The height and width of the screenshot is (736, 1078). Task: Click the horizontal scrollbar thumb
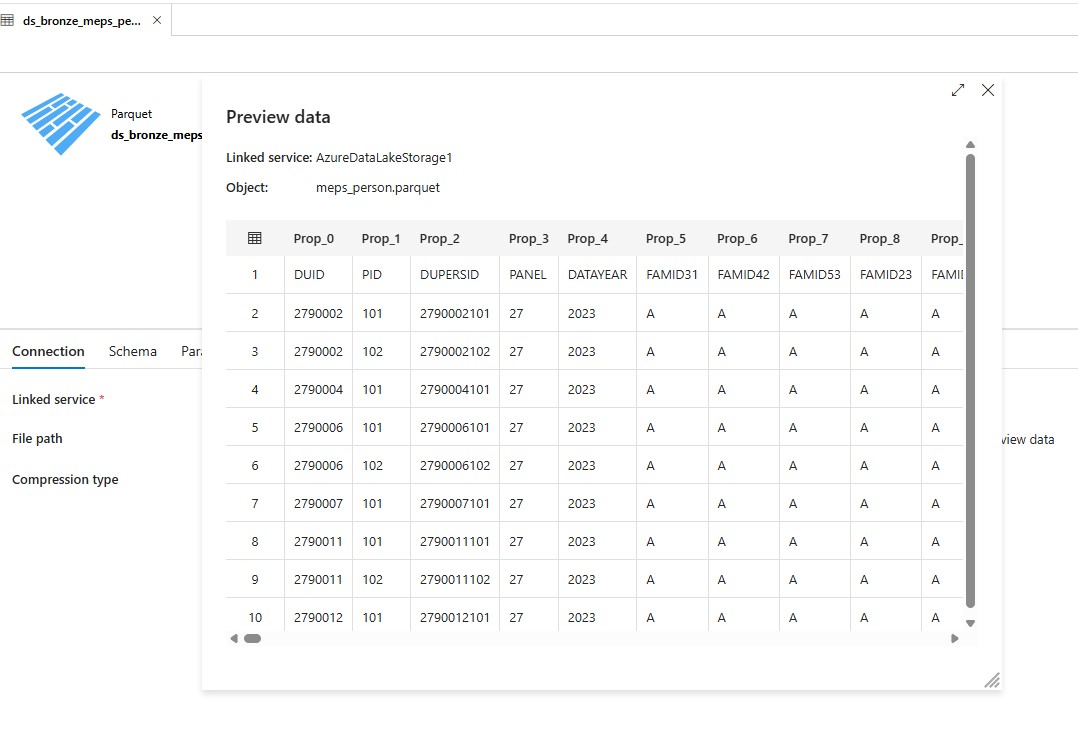click(252, 638)
